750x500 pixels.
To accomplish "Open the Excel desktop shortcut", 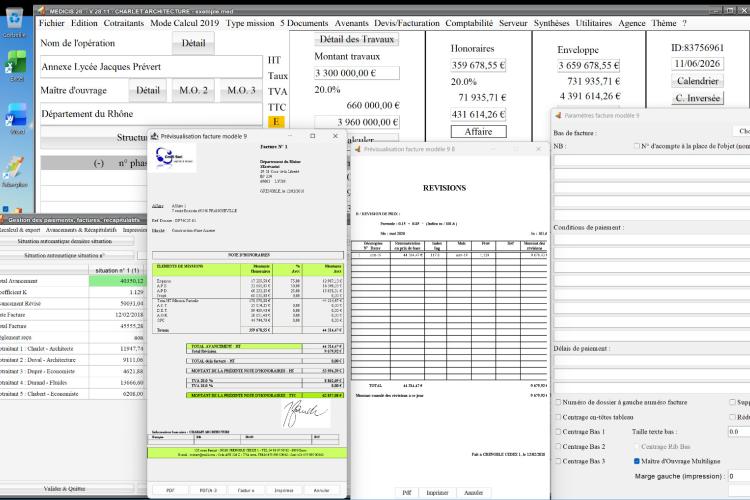I will (x=15, y=63).
